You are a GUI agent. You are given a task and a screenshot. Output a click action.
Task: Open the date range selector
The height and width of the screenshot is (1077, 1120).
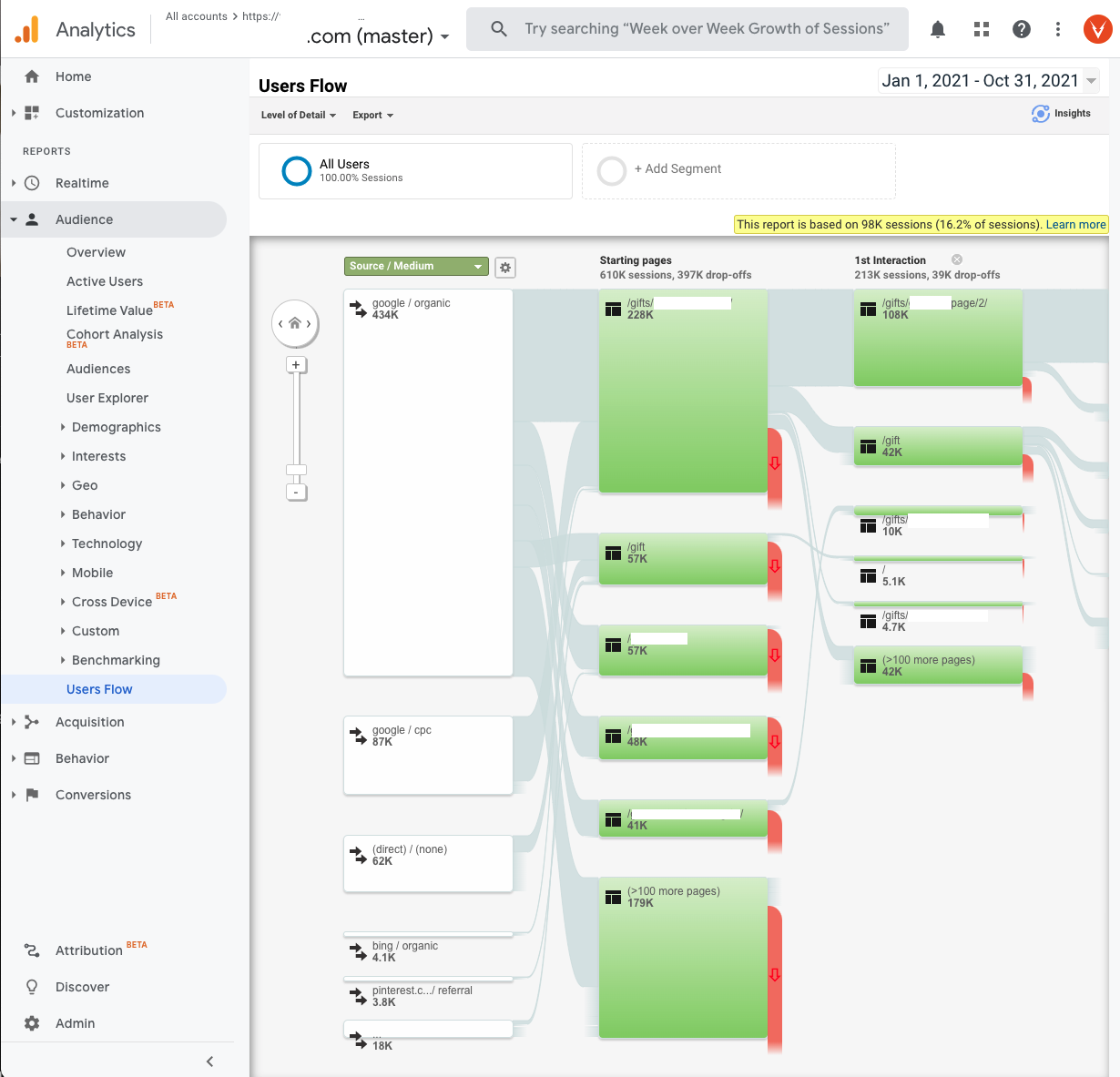coord(988,80)
